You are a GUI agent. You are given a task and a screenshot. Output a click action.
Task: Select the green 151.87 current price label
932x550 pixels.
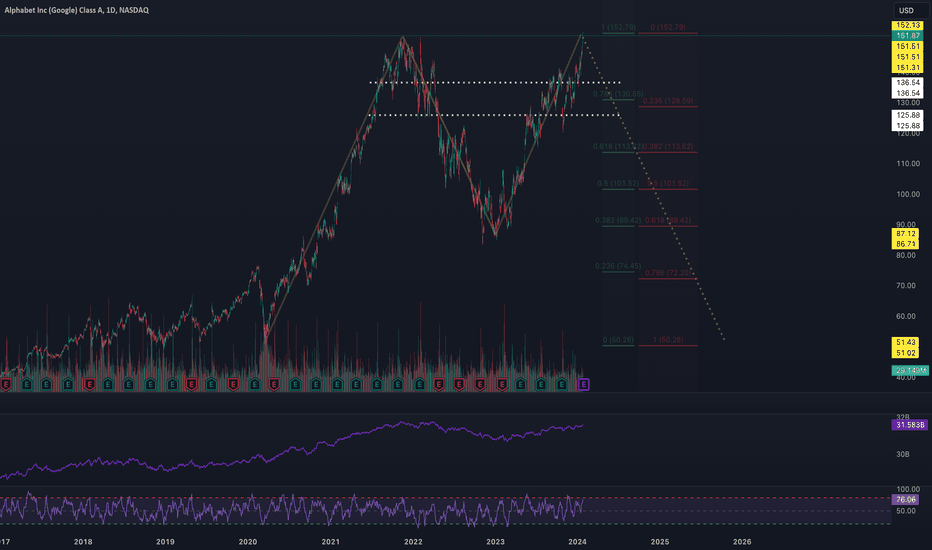(908, 36)
